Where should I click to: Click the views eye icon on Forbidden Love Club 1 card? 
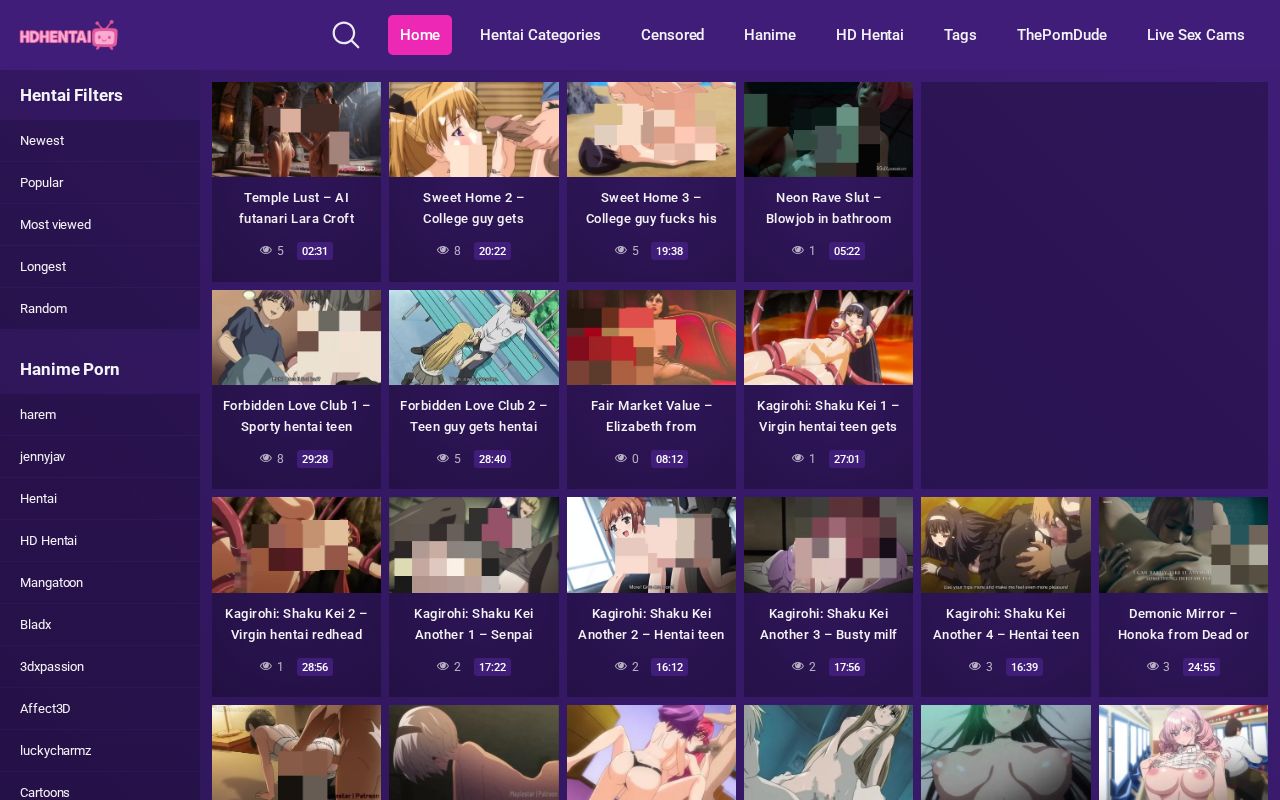[x=266, y=458]
